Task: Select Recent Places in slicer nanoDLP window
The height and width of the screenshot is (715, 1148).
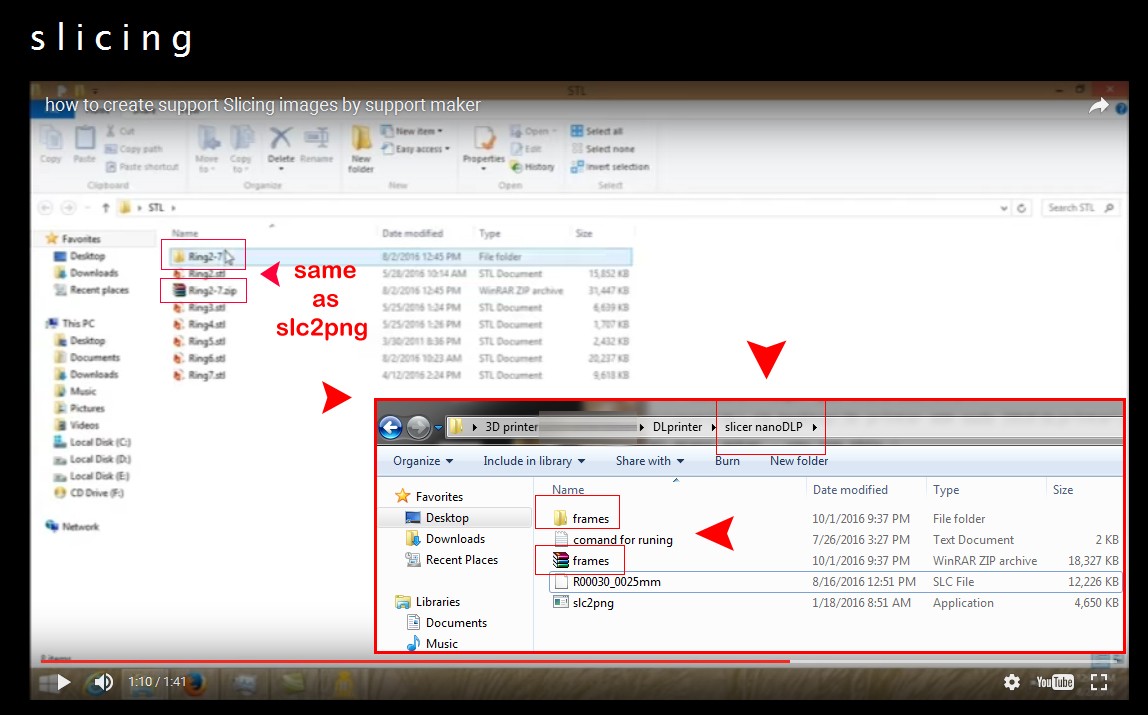Action: click(452, 560)
